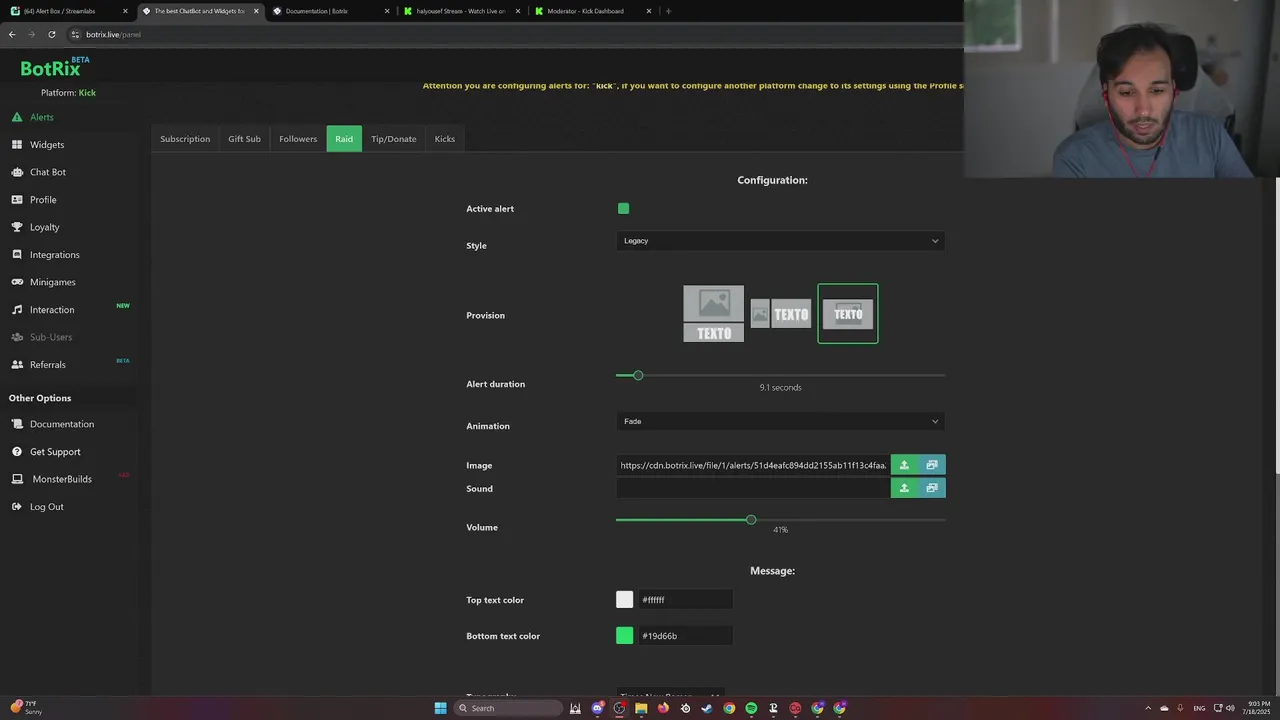Open Minigames in the sidebar
Screen dimensions: 1280x720
point(52,282)
